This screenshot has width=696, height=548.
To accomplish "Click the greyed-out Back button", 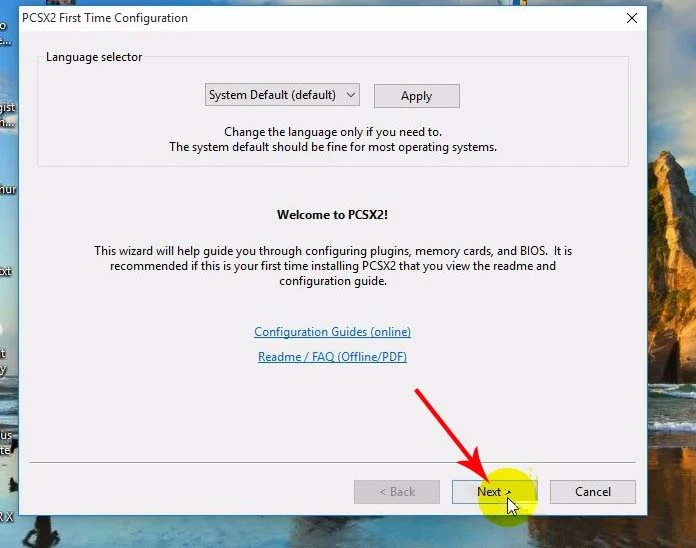I will (397, 492).
